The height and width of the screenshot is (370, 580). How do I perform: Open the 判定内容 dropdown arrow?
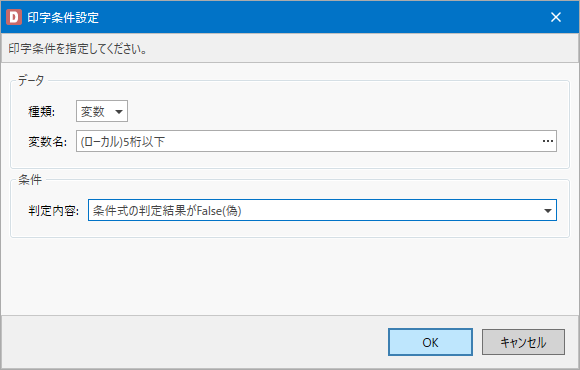click(547, 211)
